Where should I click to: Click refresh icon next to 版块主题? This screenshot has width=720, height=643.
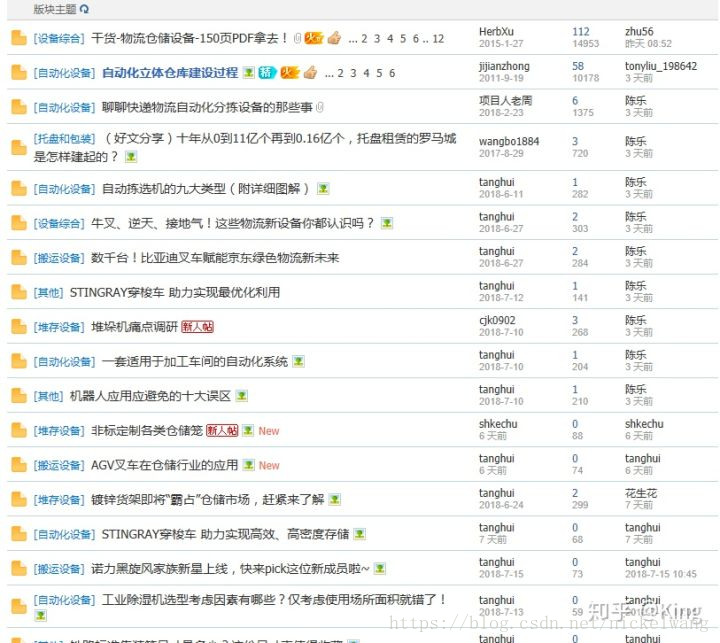click(x=84, y=9)
